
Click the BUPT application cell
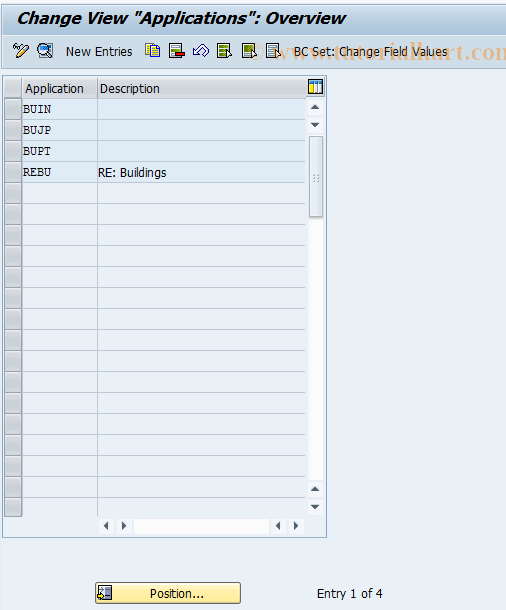coord(60,151)
